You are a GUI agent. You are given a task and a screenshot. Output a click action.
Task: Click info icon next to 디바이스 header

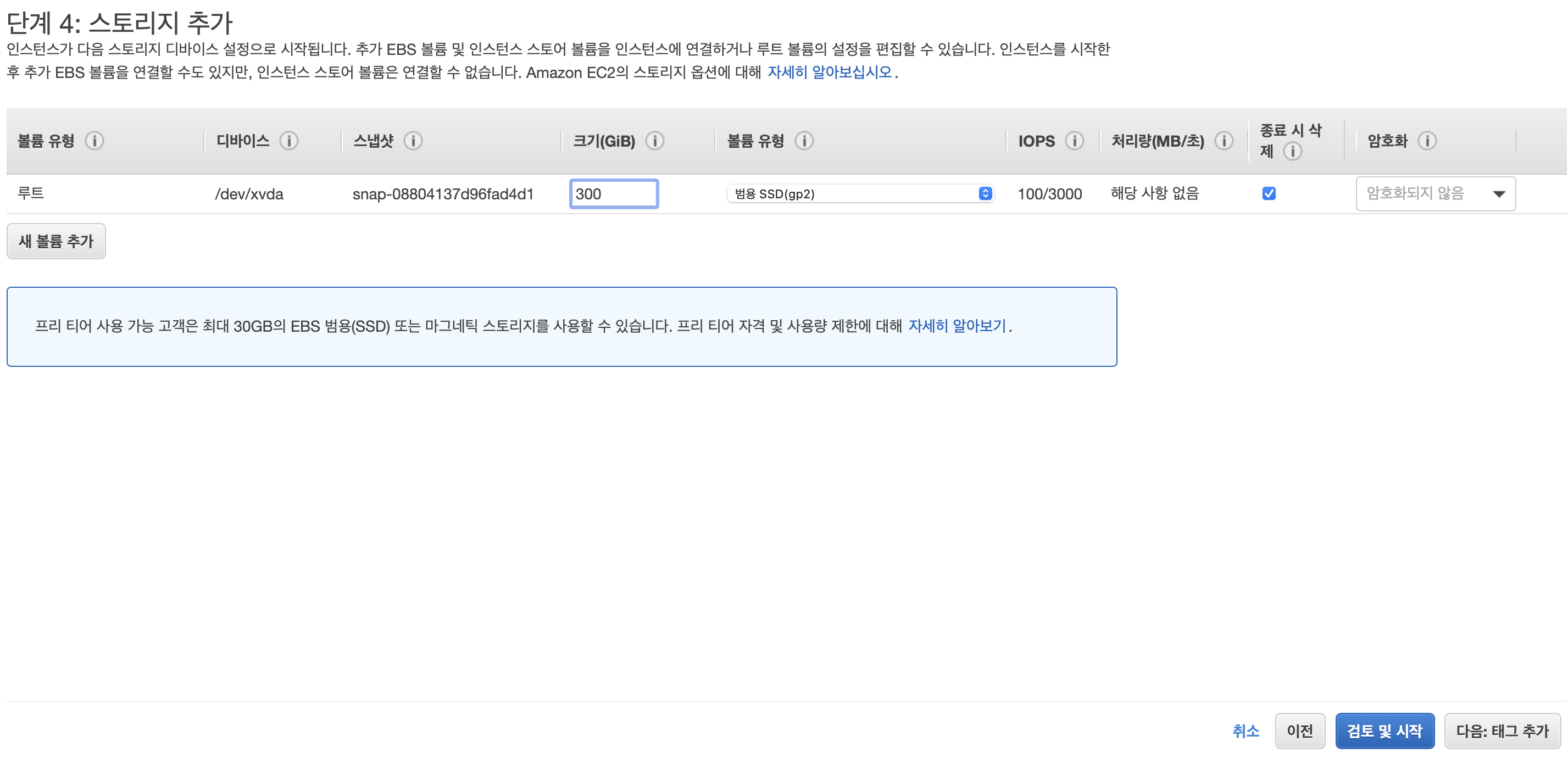tap(288, 141)
